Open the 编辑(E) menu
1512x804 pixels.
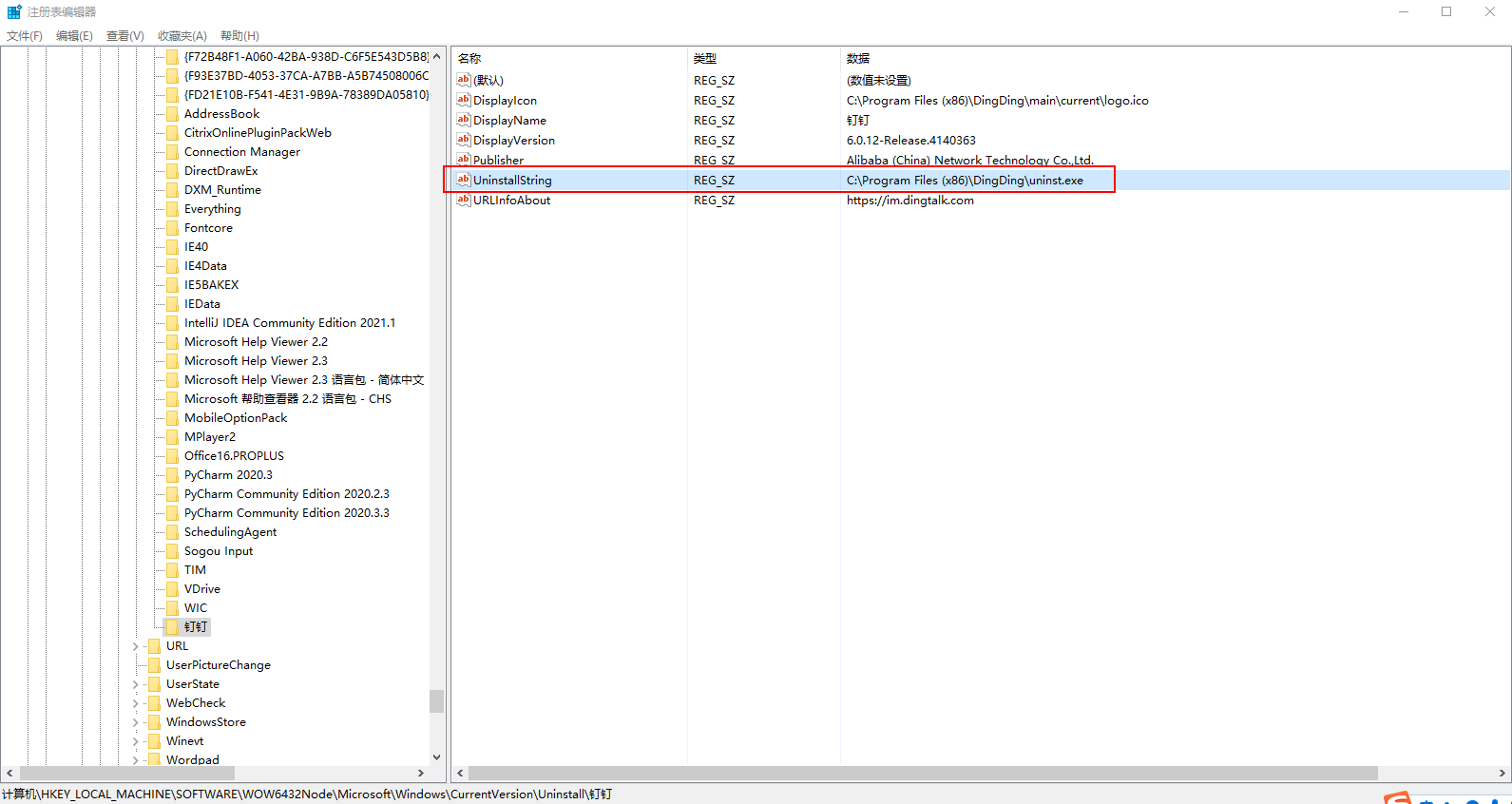74,36
